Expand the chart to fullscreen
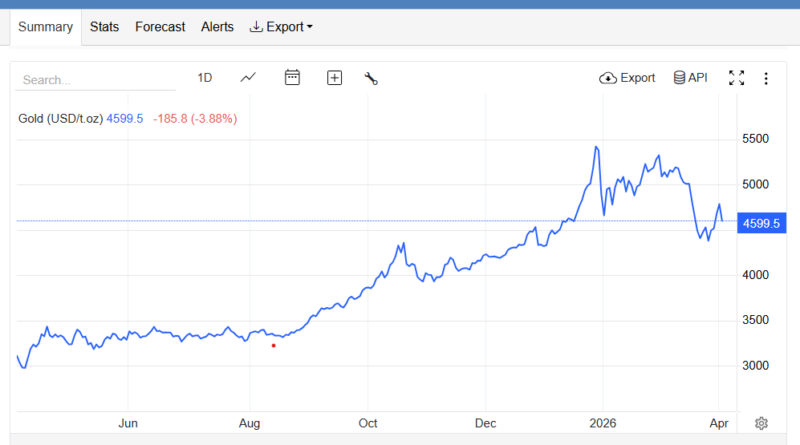The height and width of the screenshot is (445, 800). point(736,78)
